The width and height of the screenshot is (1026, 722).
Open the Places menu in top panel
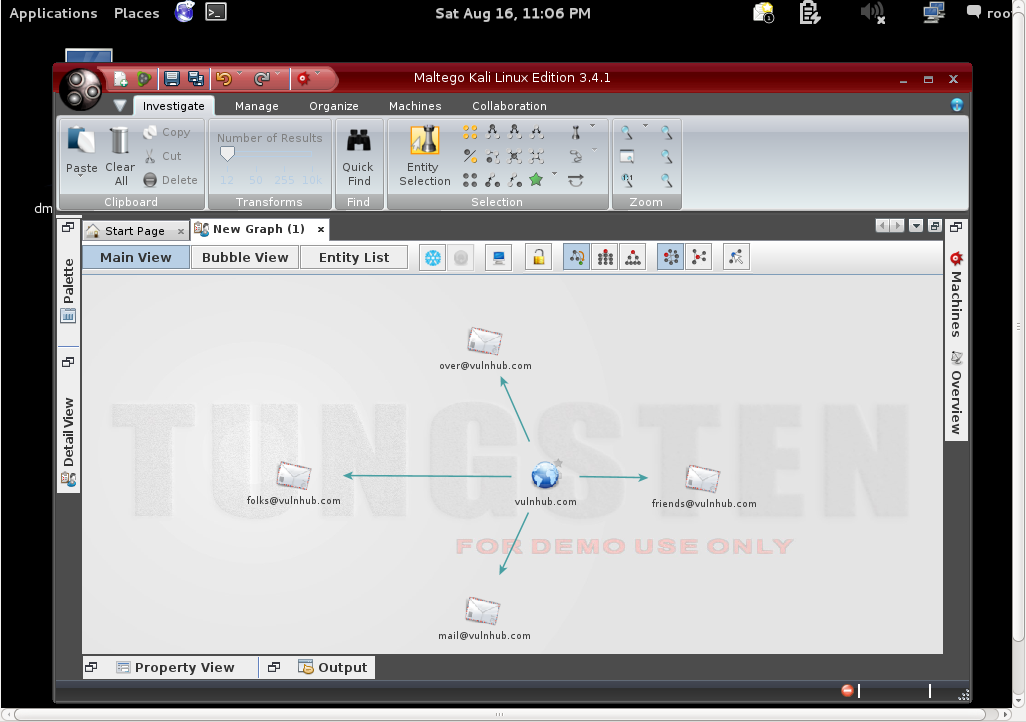[x=137, y=13]
